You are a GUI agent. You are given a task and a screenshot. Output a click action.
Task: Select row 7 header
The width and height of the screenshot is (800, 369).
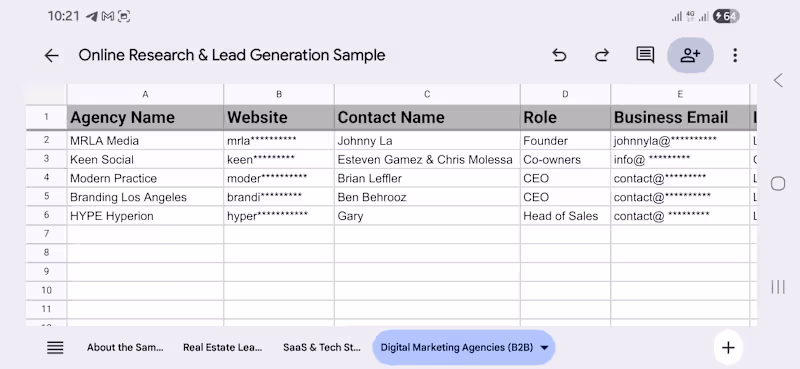(x=46, y=234)
